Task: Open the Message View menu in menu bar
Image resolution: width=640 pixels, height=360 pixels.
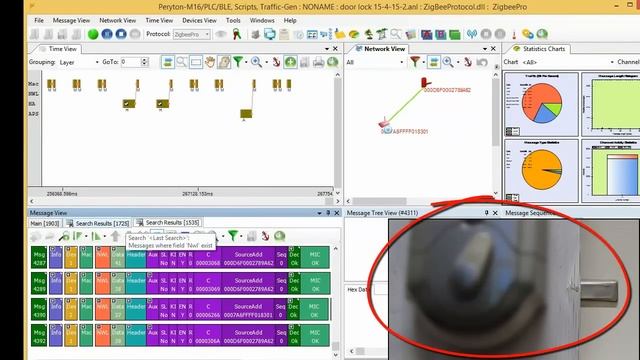Action: coord(71,20)
